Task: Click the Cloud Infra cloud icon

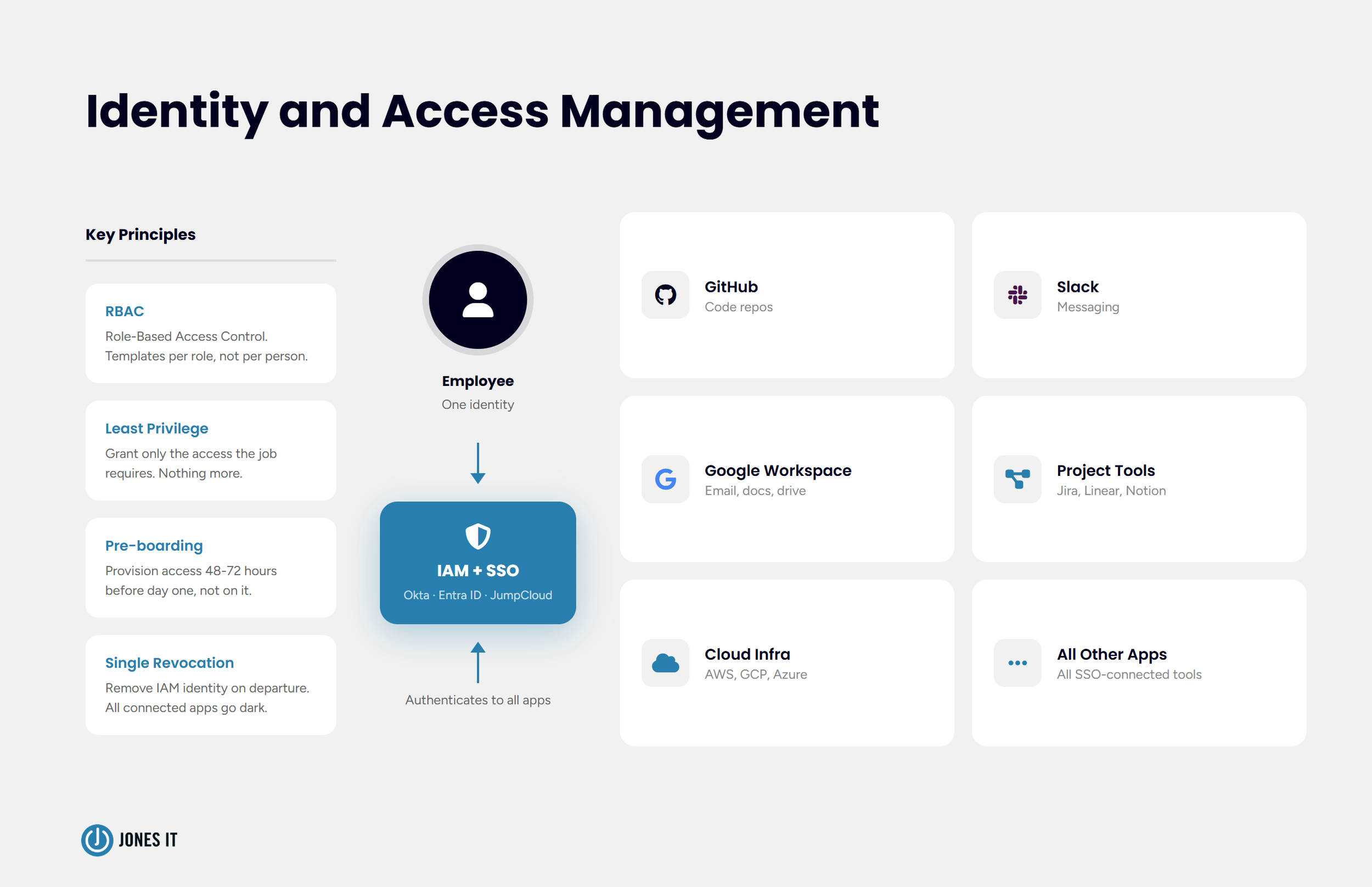Action: coord(665,663)
